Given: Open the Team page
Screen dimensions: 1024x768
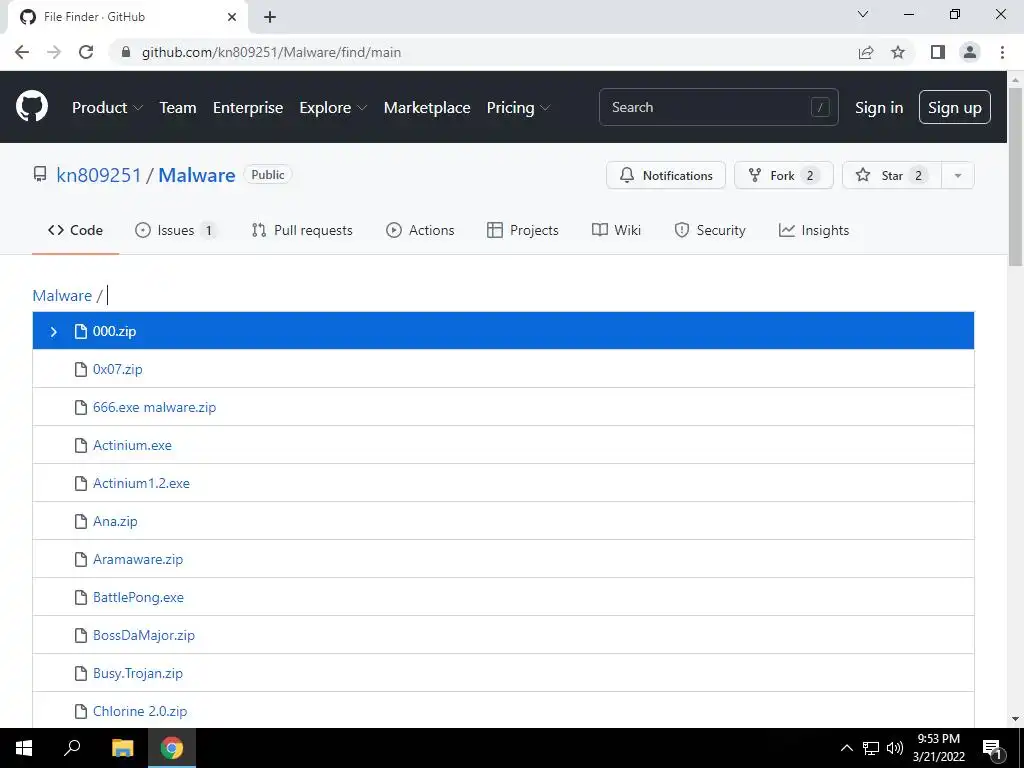Looking at the screenshot, I should (x=178, y=107).
